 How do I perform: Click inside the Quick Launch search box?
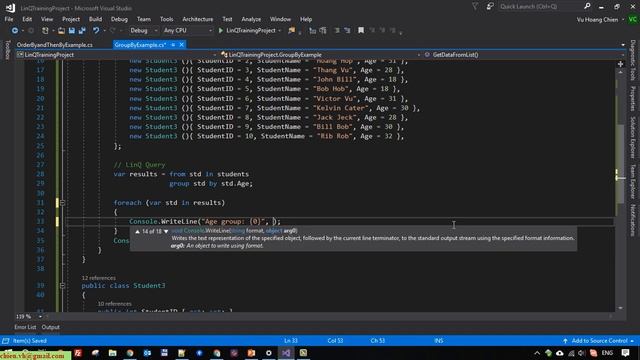(540, 7)
